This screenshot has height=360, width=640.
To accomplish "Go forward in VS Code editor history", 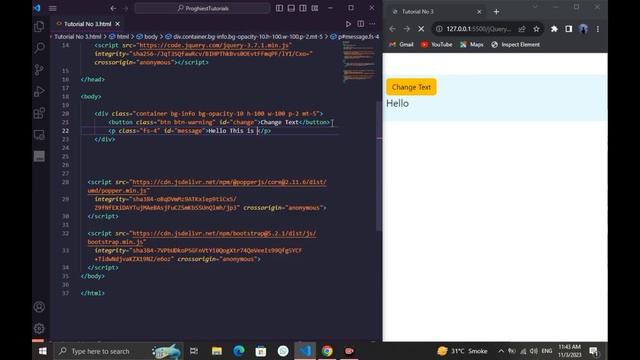I will point(126,8).
